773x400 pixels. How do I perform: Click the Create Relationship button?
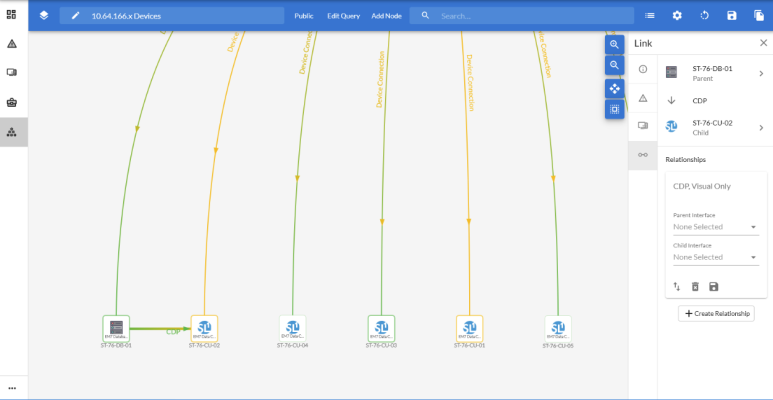(x=716, y=313)
